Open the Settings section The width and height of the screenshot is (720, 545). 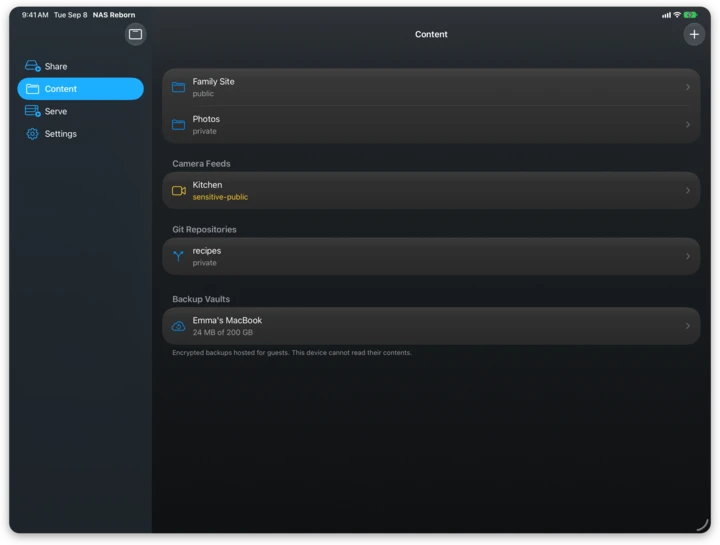80,134
